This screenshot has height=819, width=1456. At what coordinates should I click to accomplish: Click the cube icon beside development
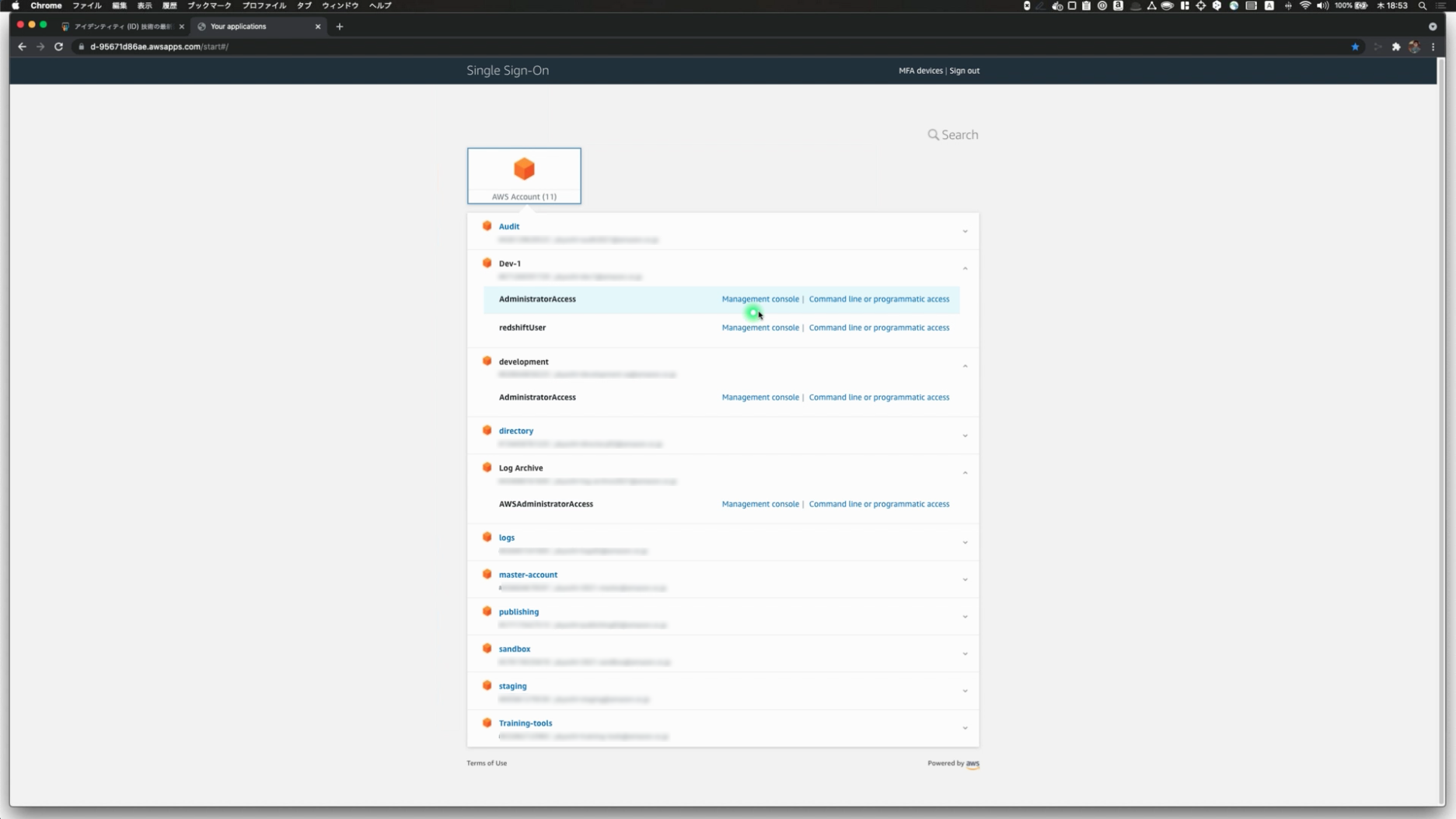click(487, 361)
